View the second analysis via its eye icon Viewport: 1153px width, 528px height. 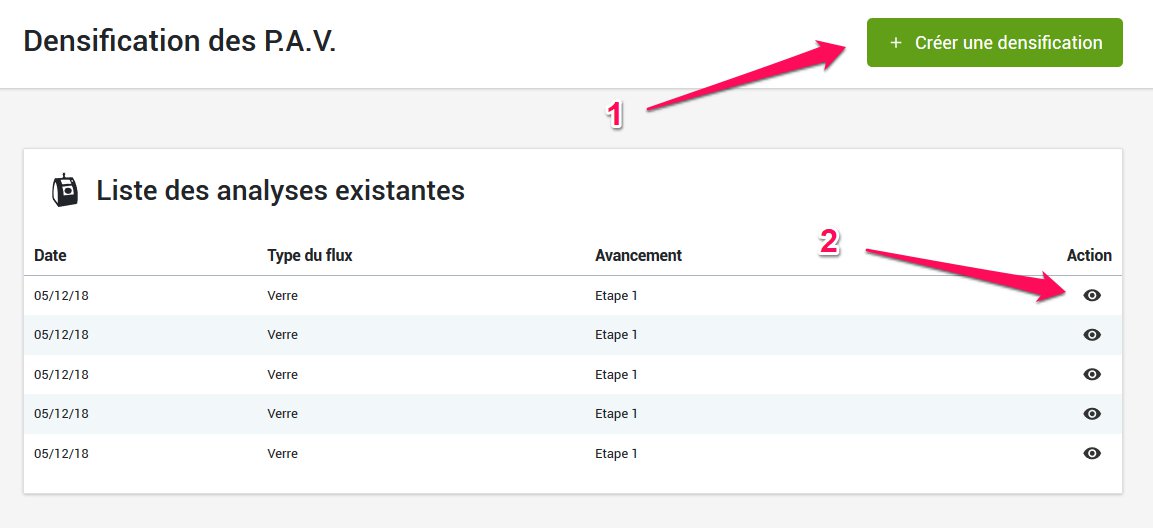[1092, 335]
